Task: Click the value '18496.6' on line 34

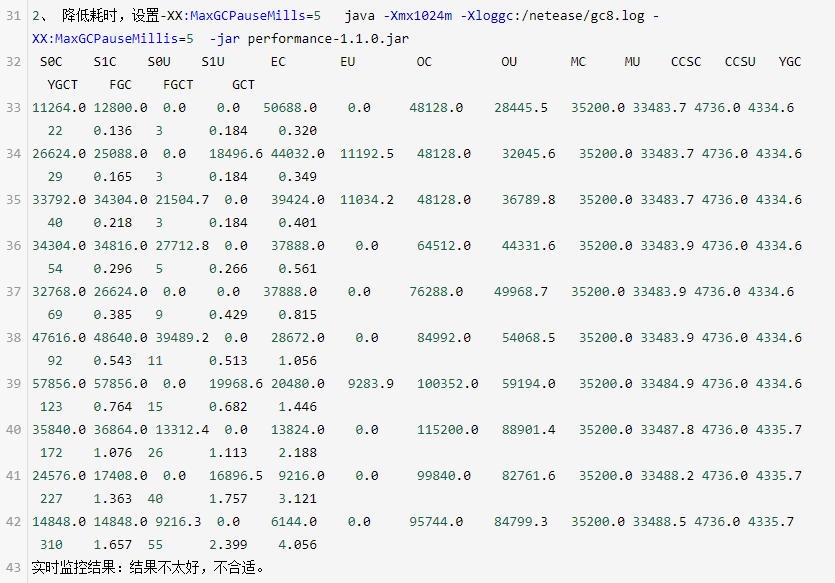Action: click(235, 154)
